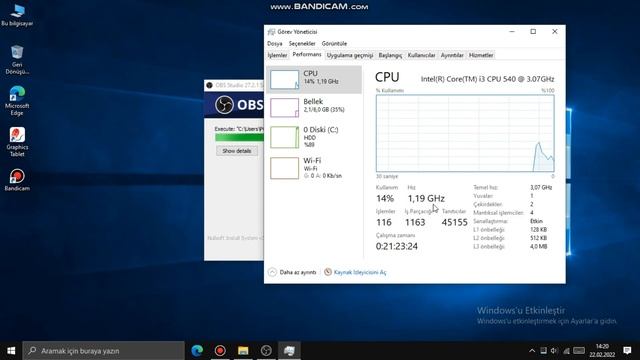Image resolution: width=640 pixels, height=360 pixels.
Task: Maximize the Task Manager window
Action: pyautogui.click(x=533, y=31)
